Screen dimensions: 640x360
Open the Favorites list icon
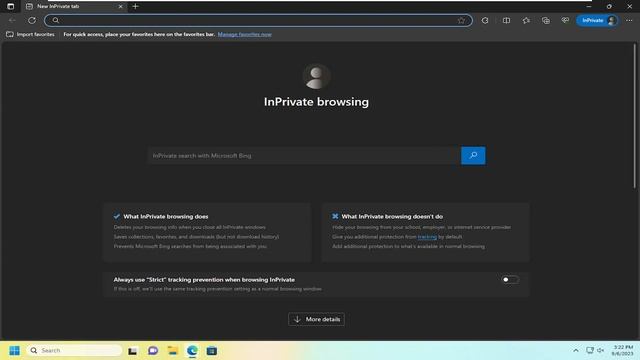[x=526, y=20]
